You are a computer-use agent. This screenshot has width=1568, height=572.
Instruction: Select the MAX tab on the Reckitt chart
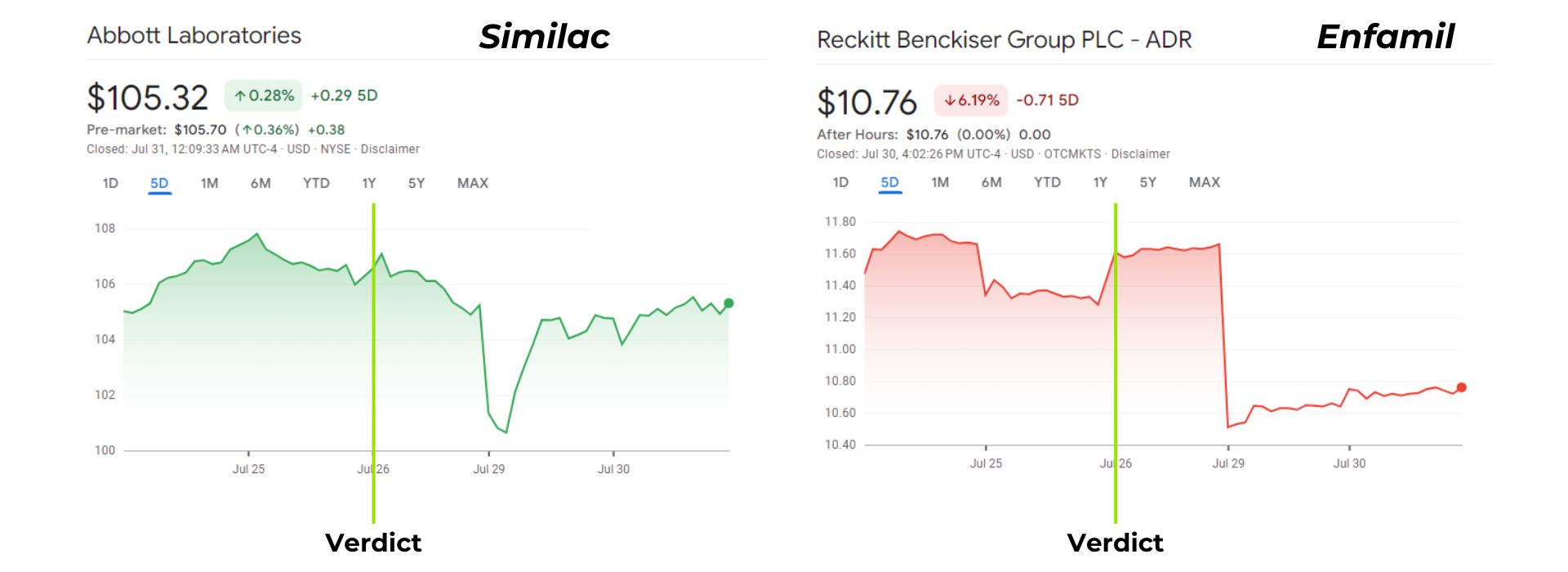1205,182
